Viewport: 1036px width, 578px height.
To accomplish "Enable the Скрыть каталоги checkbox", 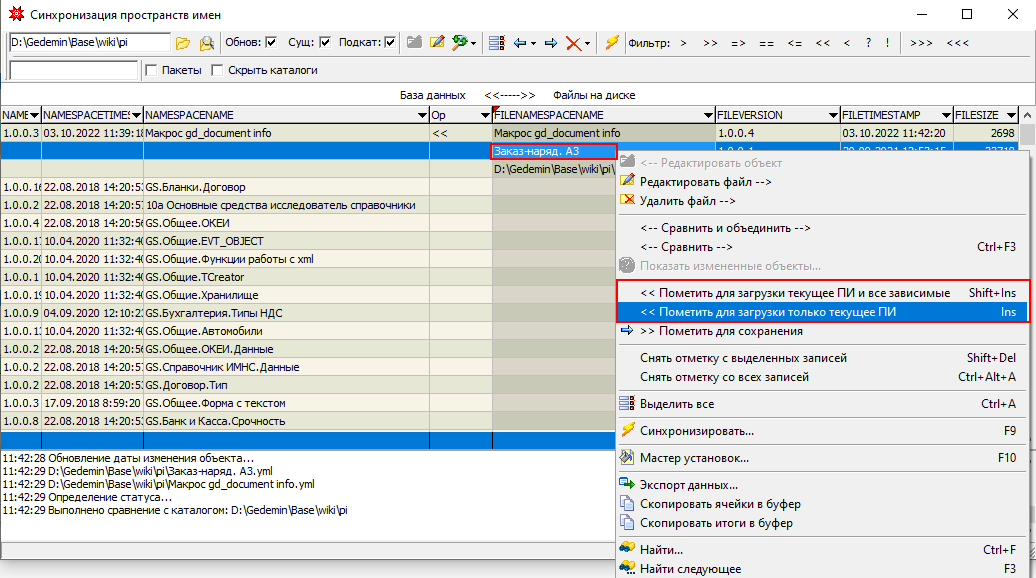I will (x=219, y=71).
